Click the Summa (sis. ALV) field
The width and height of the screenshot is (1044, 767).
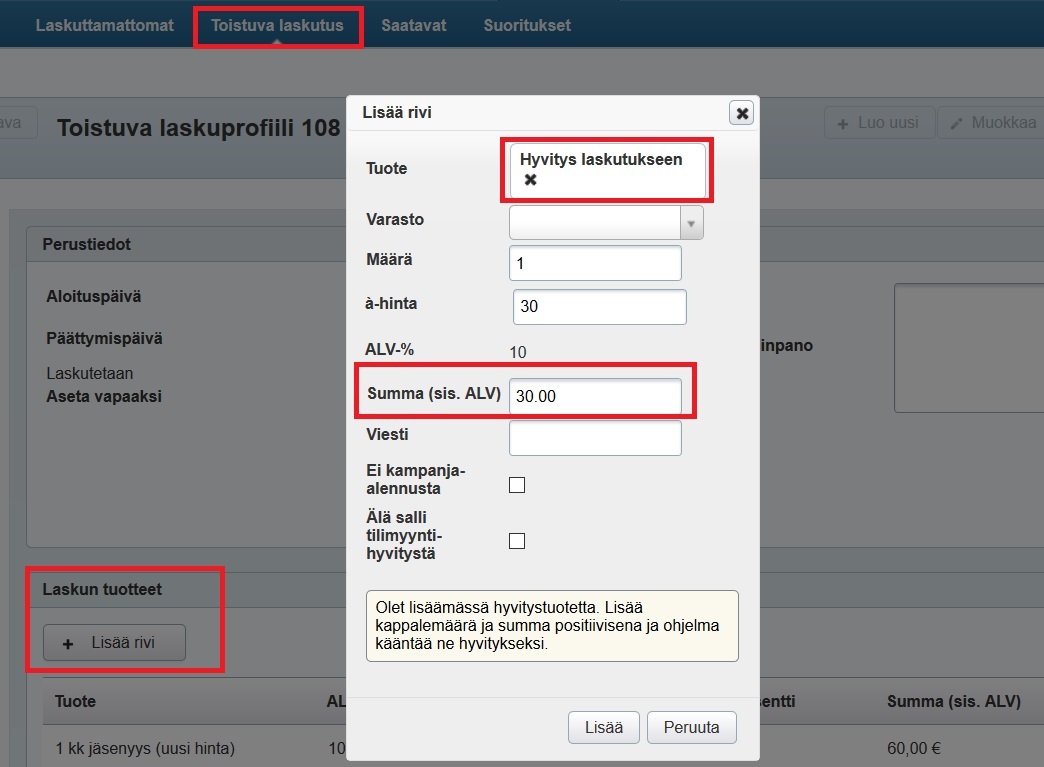[x=595, y=396]
